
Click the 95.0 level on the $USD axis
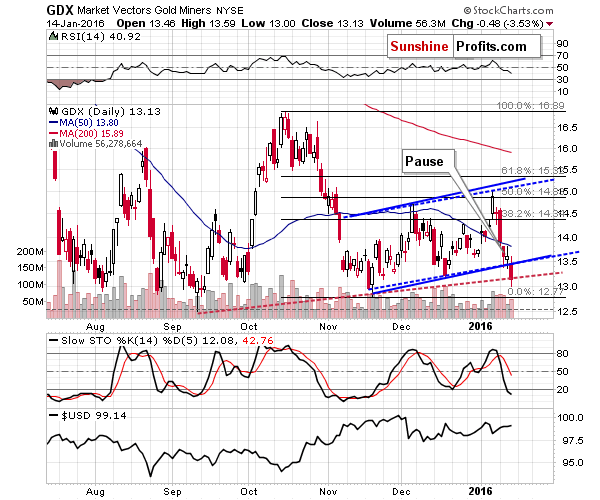[572, 463]
